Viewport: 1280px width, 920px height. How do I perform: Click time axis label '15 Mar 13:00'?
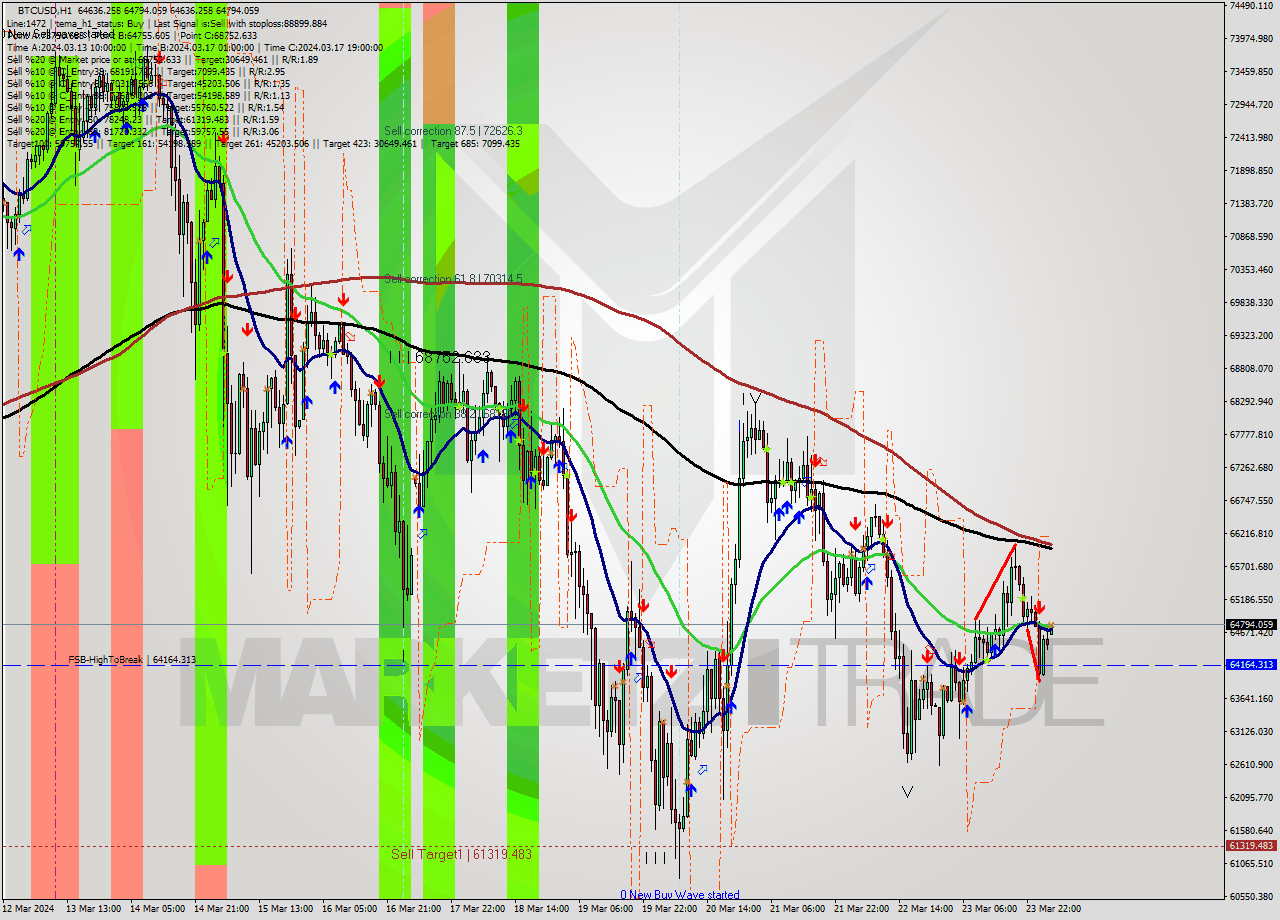[x=285, y=908]
